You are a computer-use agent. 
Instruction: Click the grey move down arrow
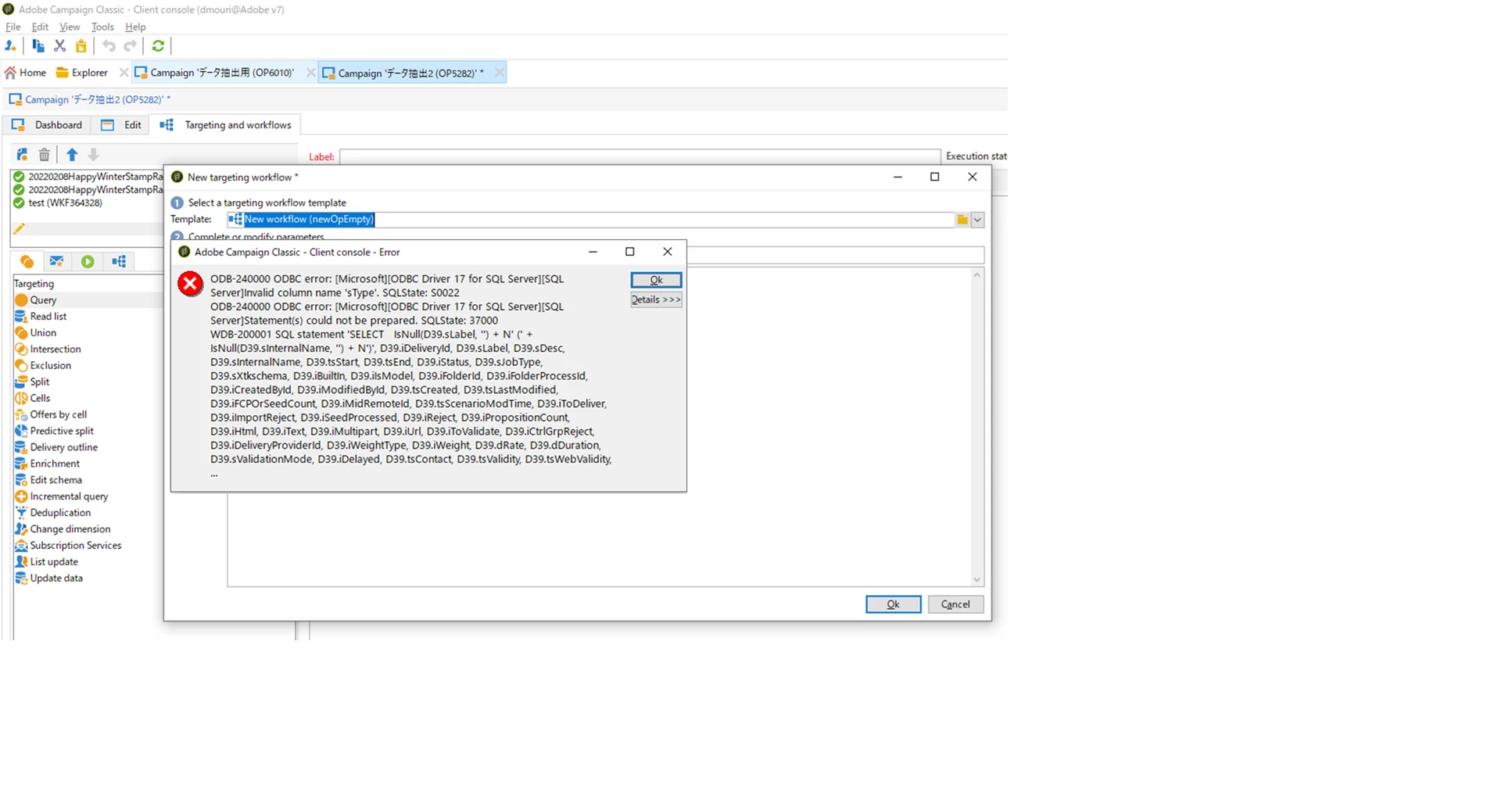coord(94,155)
